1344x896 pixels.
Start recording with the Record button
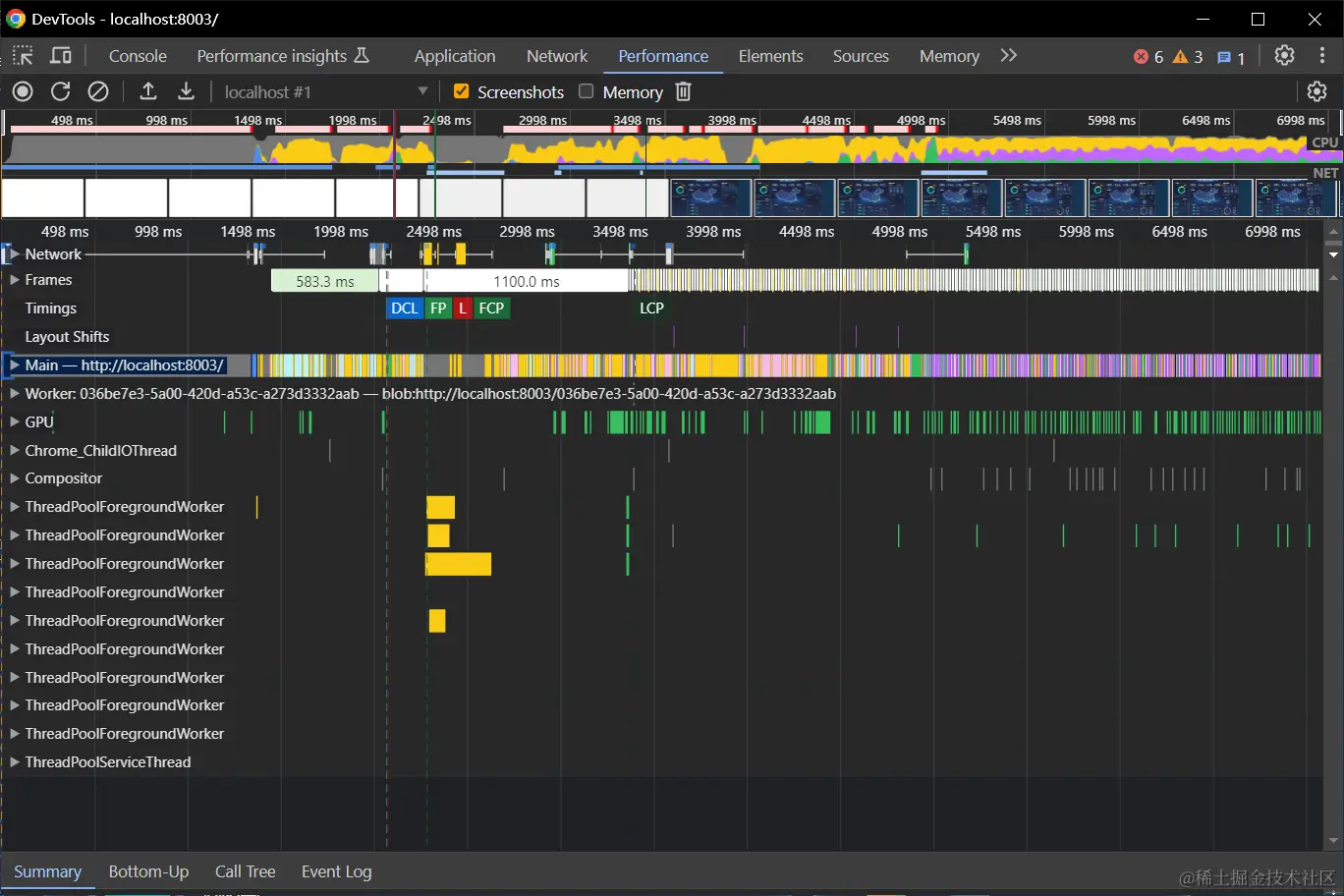coord(23,91)
